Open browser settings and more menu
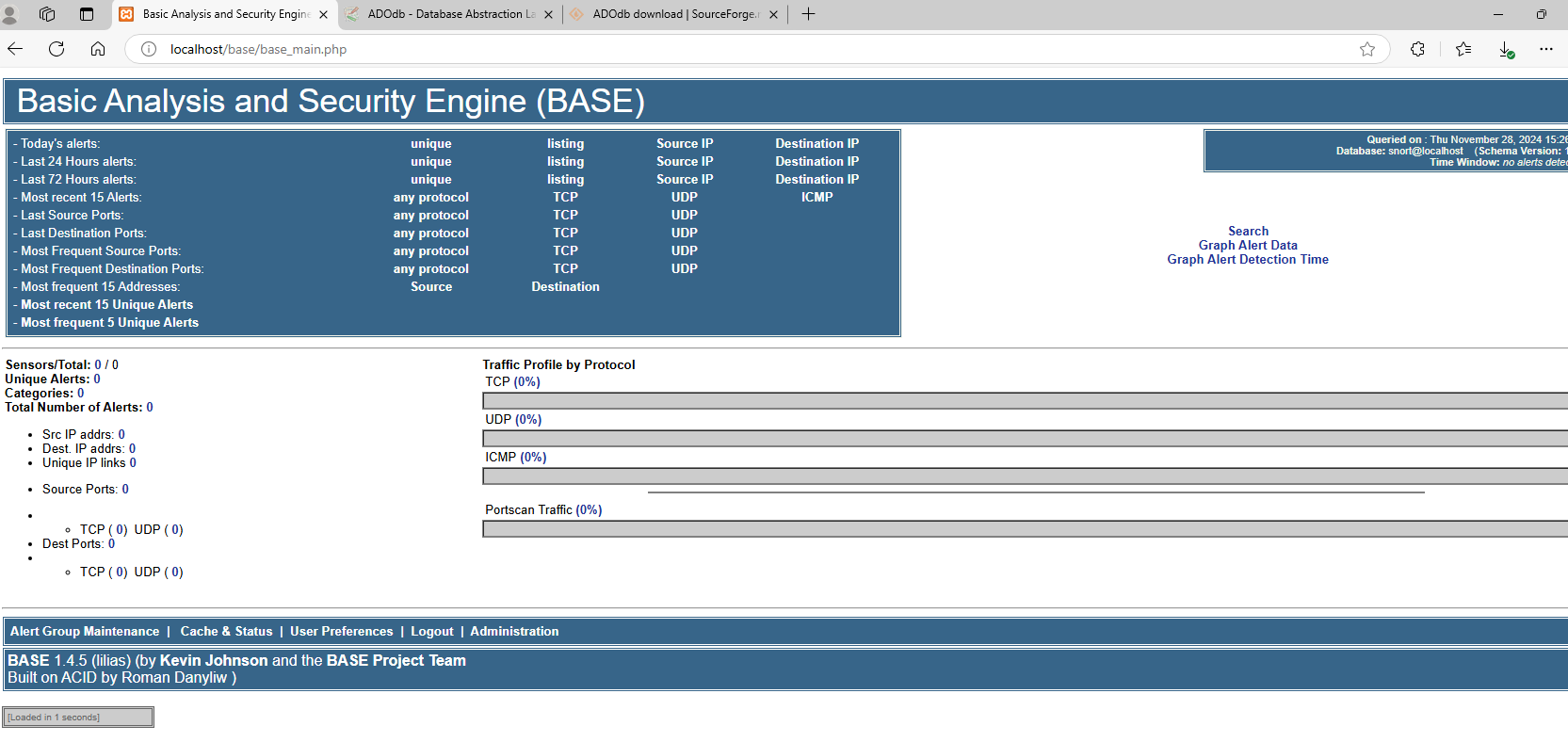The width and height of the screenshot is (1568, 742). (1546, 49)
